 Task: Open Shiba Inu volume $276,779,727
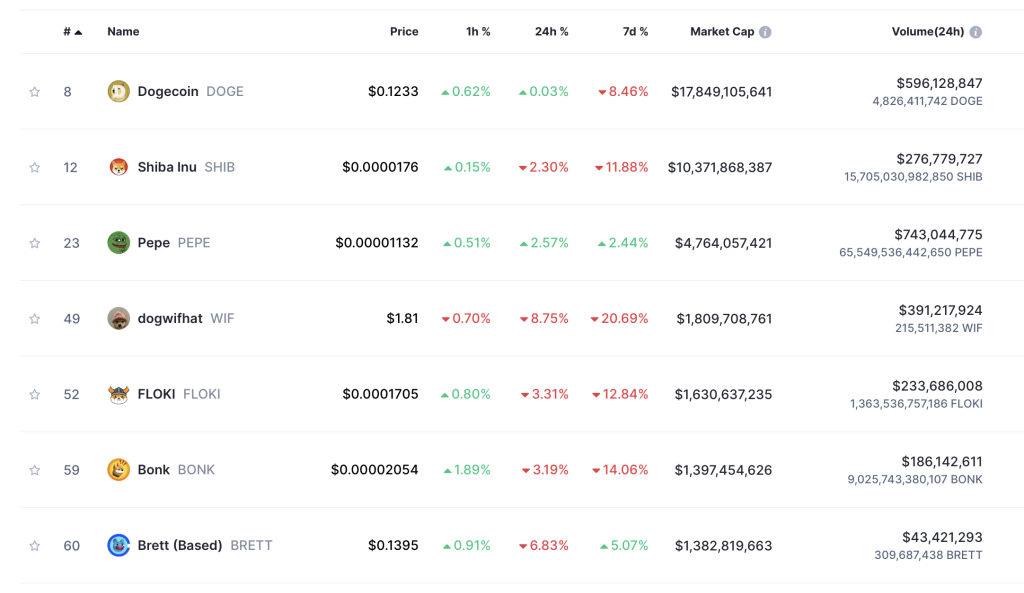click(939, 159)
